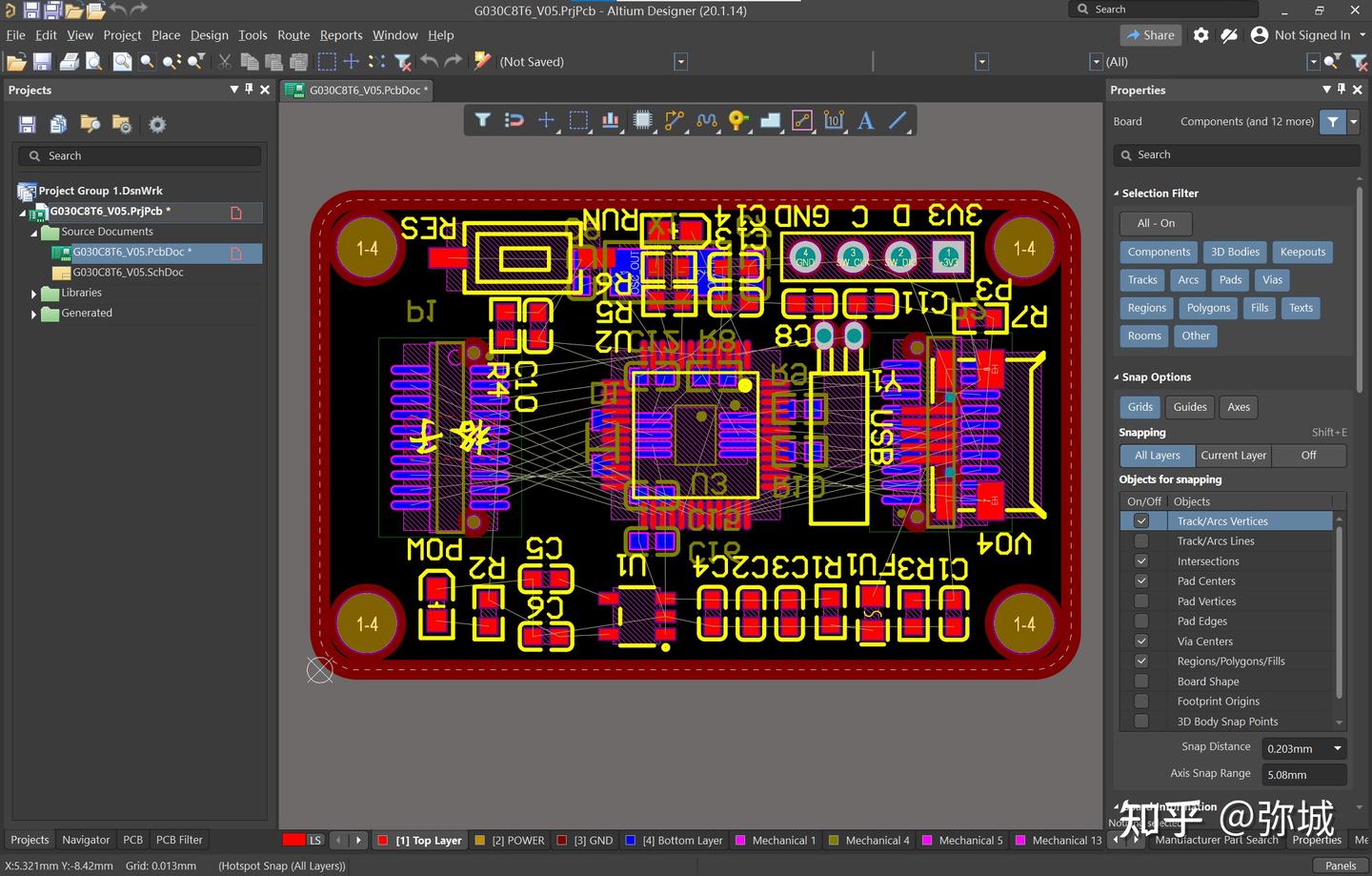Click the place polygon pour icon

click(770, 120)
